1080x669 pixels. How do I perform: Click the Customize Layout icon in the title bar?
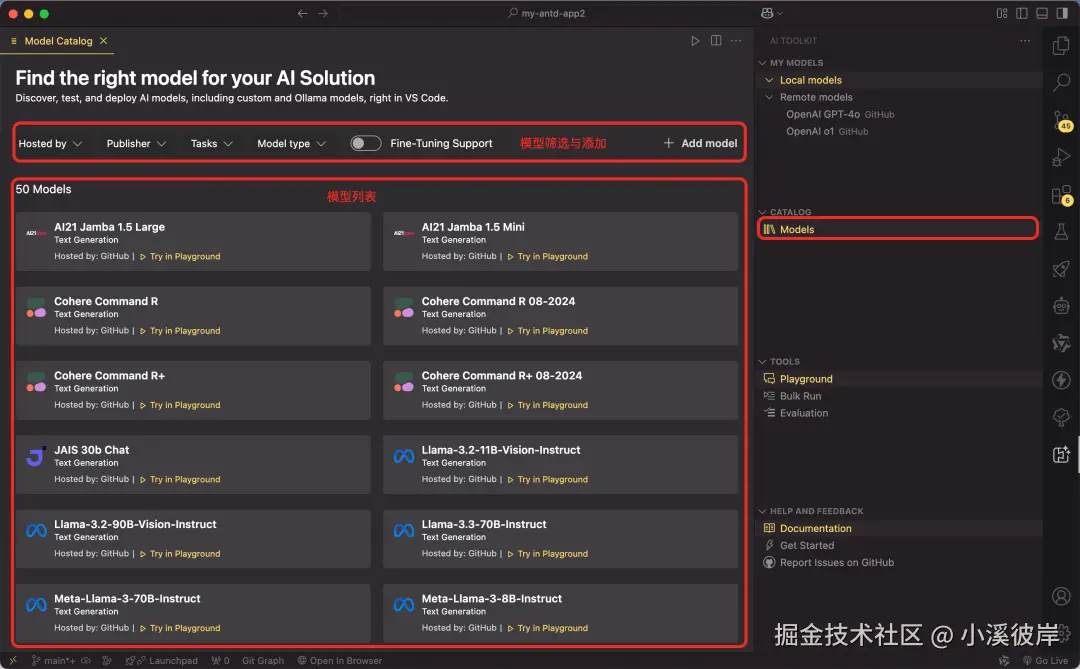click(1001, 13)
